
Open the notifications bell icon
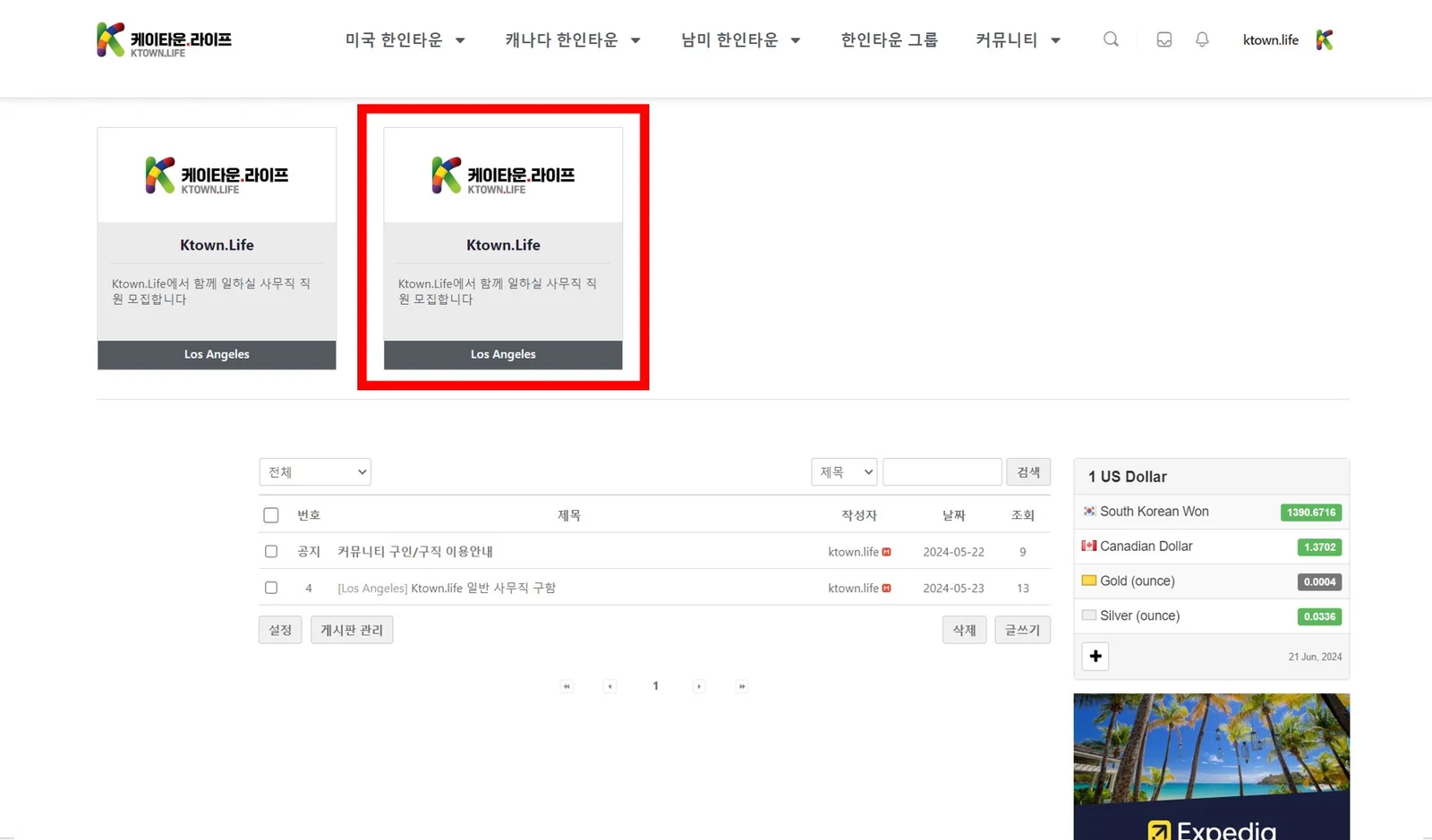tap(1202, 39)
